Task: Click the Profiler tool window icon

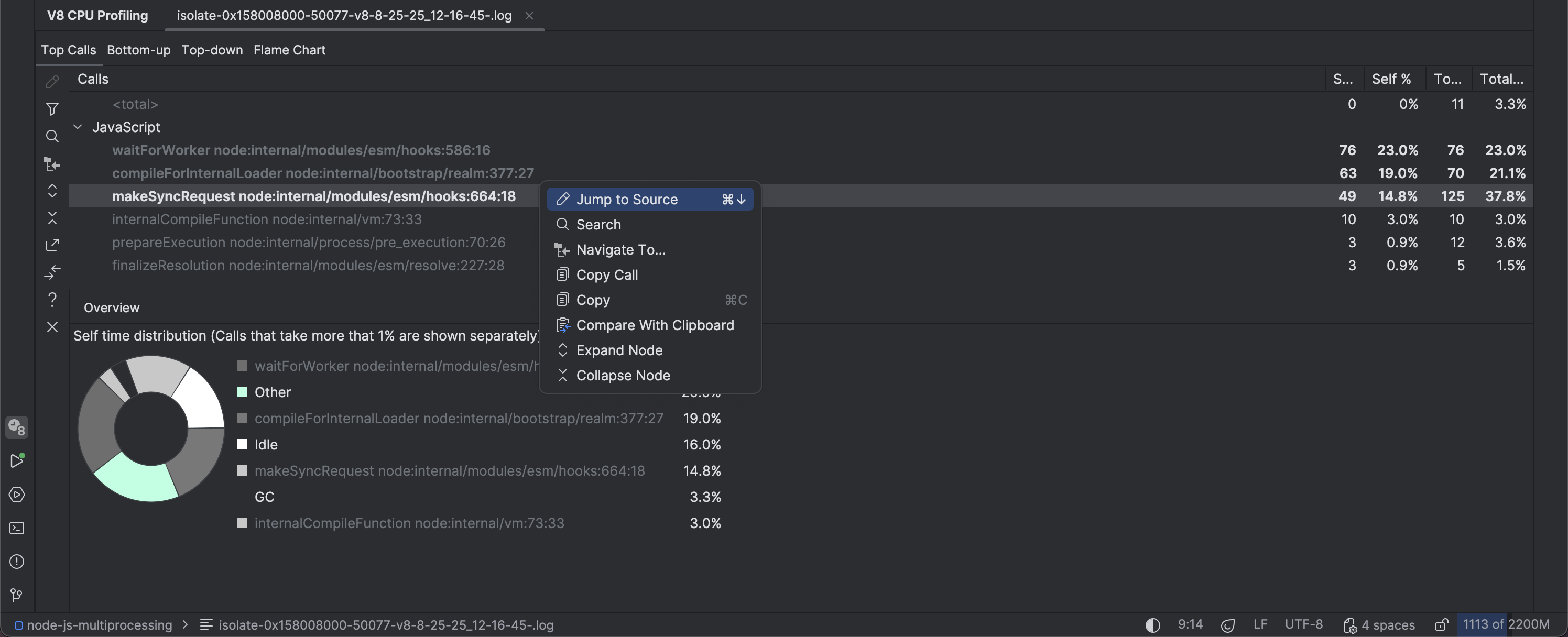Action: point(17,427)
